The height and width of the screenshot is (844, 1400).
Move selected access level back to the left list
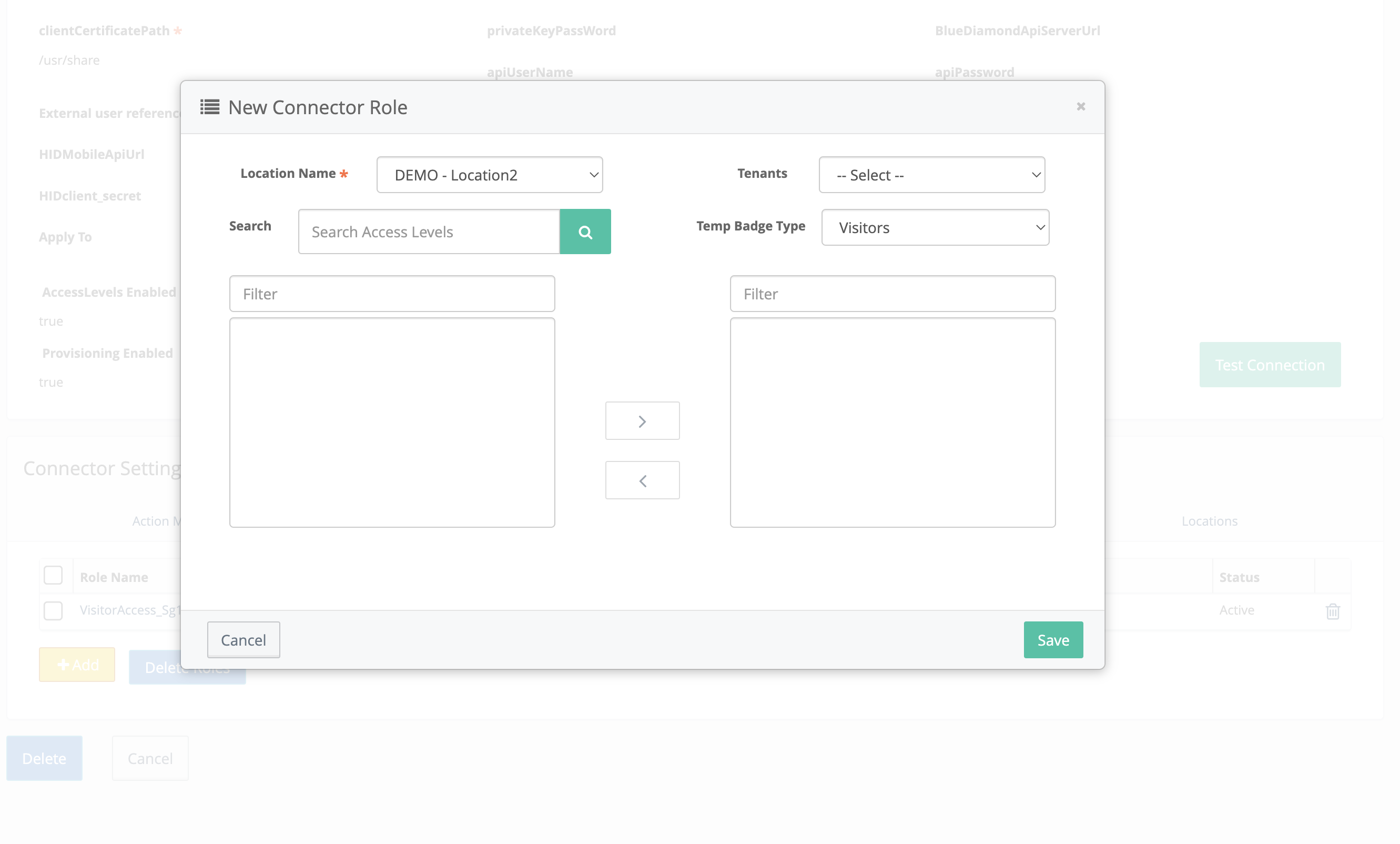click(642, 480)
